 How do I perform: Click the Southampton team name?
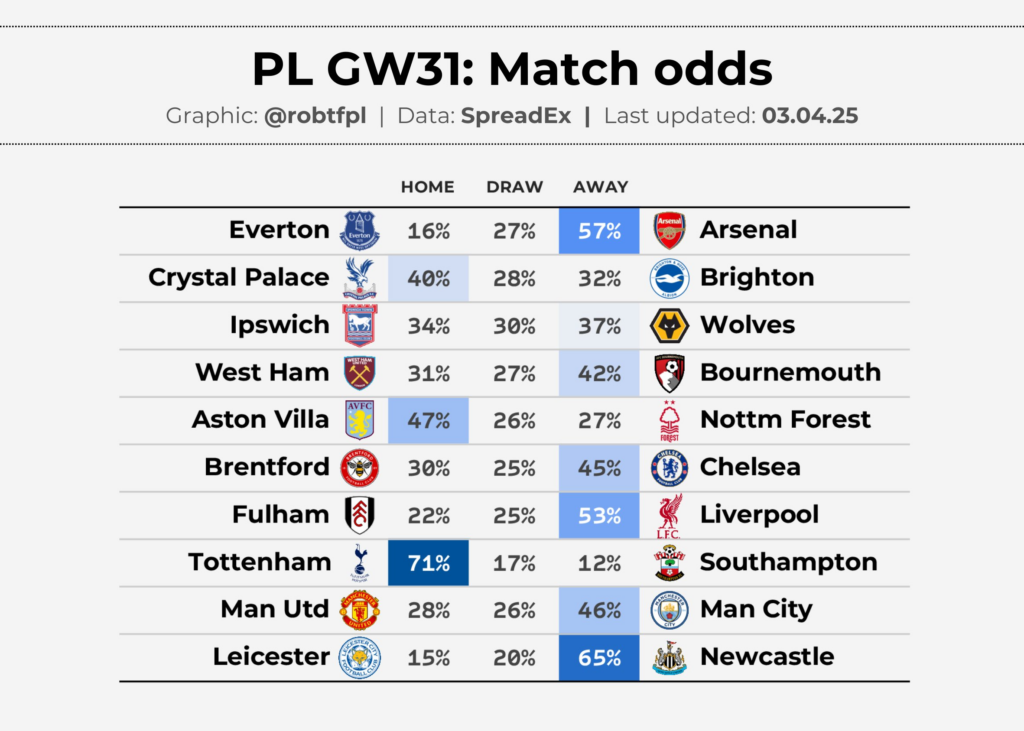[788, 562]
